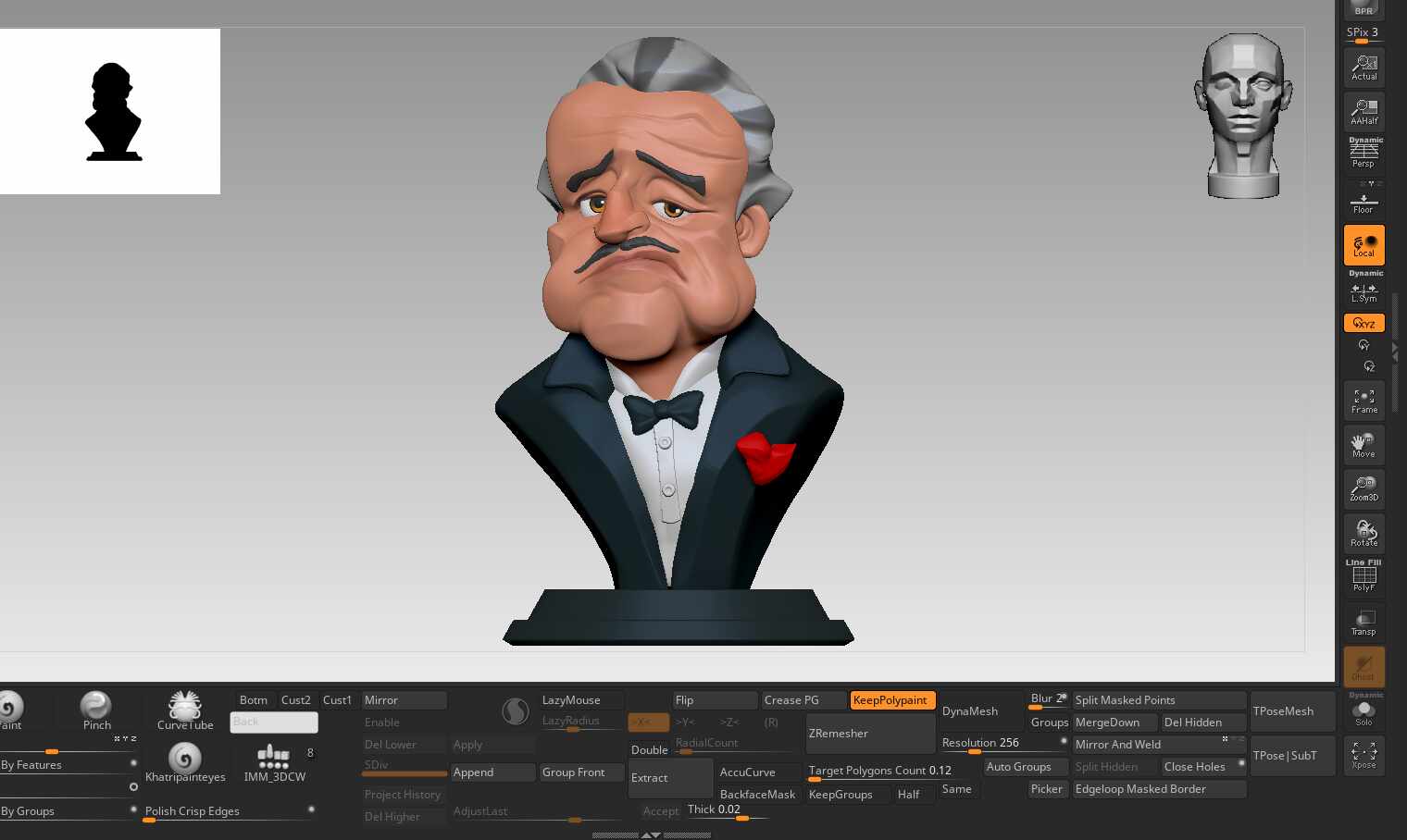
Task: Toggle Double sided option
Action: (649, 750)
